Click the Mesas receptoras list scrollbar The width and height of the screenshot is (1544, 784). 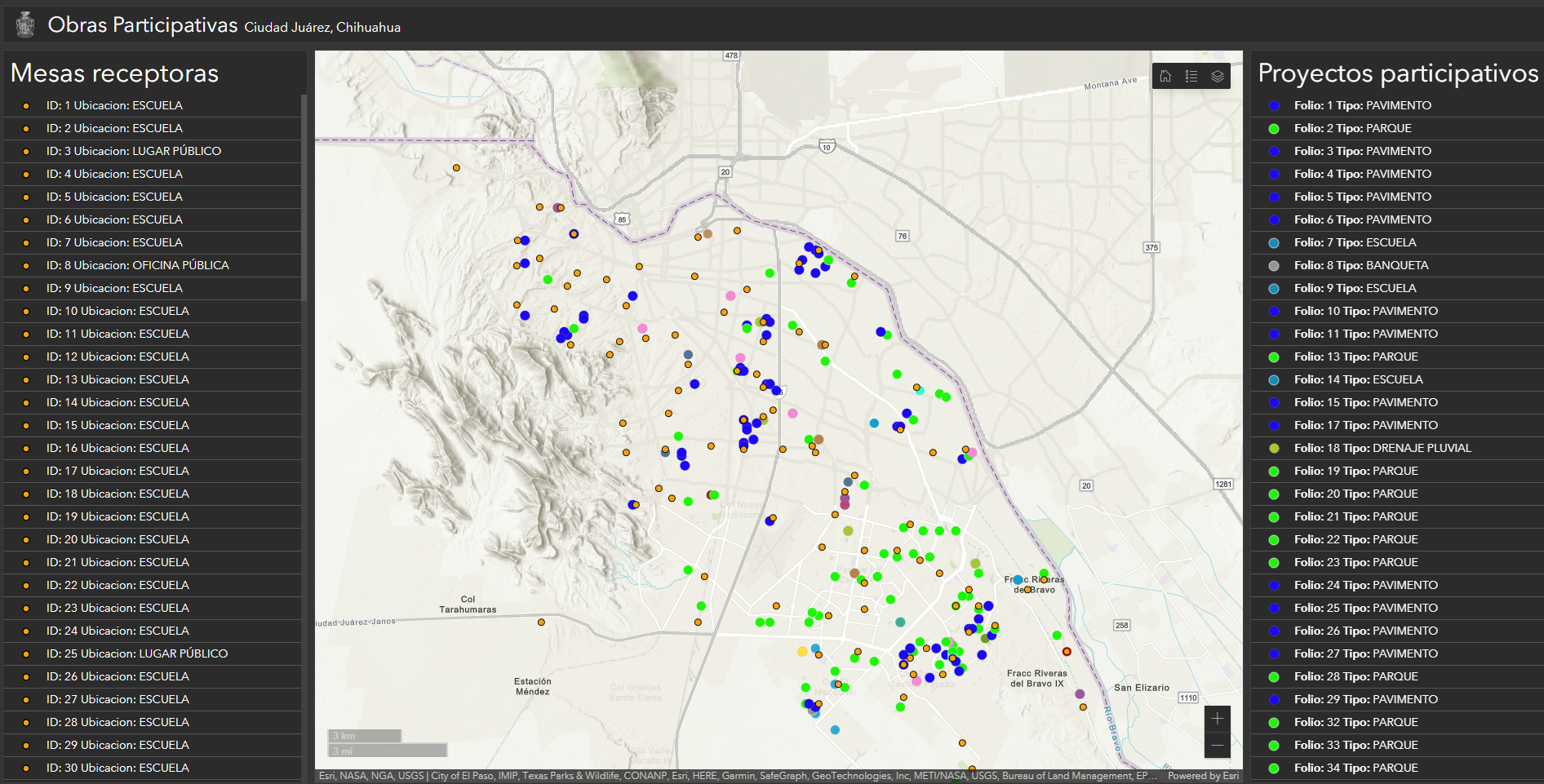pyautogui.click(x=304, y=196)
